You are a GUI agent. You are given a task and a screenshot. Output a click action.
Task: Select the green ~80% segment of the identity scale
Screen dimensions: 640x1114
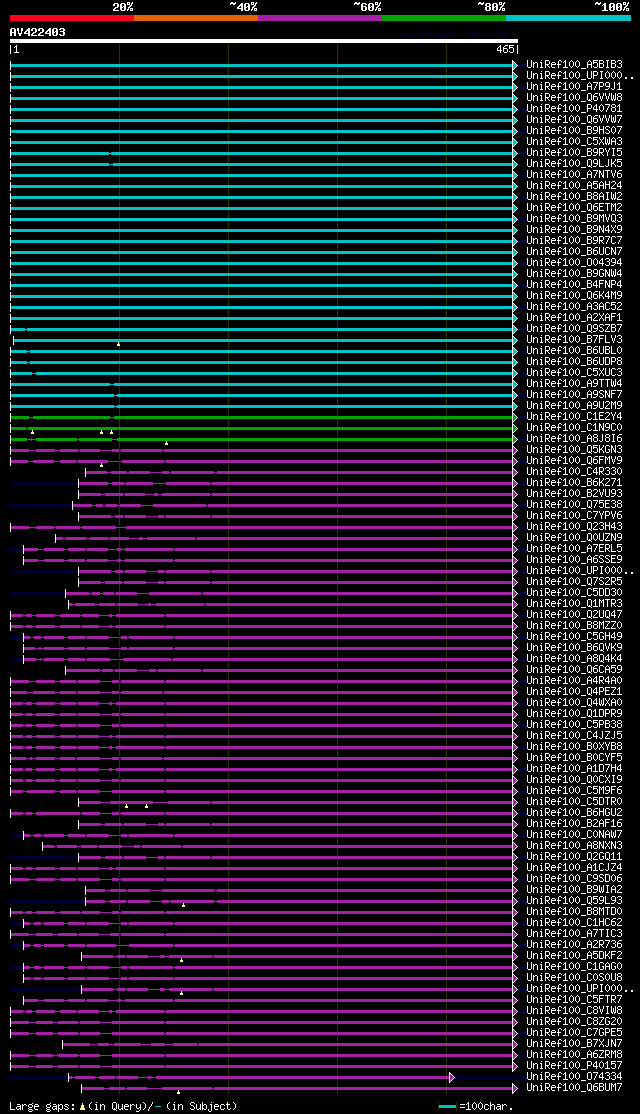click(x=444, y=18)
